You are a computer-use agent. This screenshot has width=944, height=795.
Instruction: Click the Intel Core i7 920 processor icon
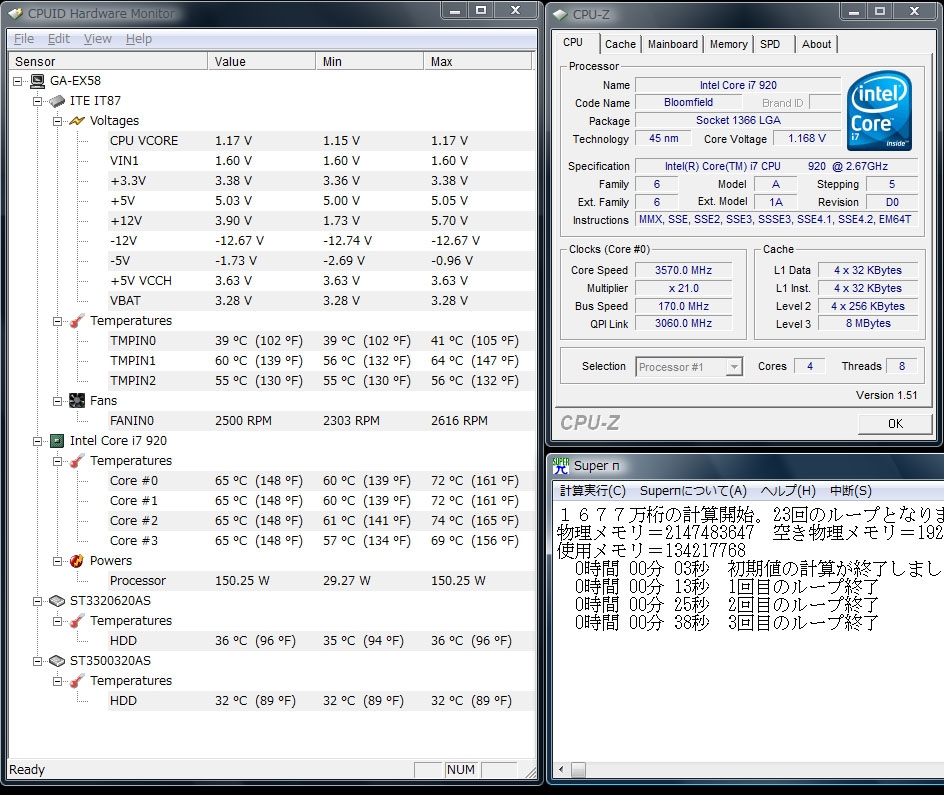(57, 441)
